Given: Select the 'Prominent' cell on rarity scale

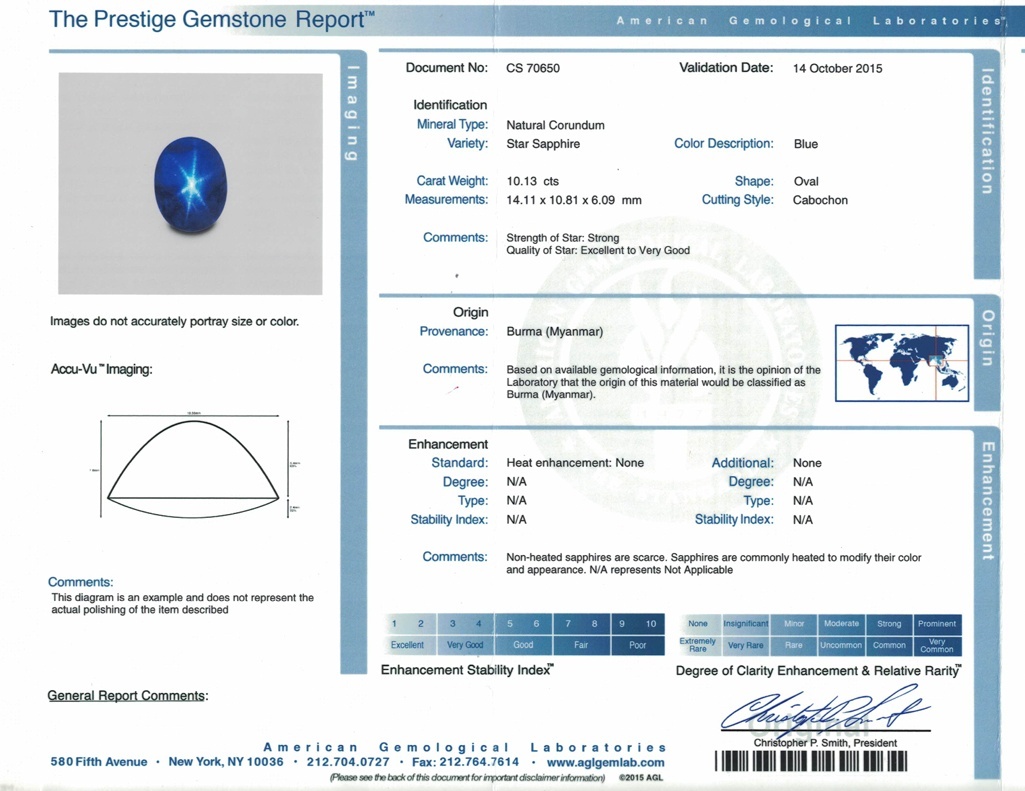Looking at the screenshot, I should tap(936, 623).
